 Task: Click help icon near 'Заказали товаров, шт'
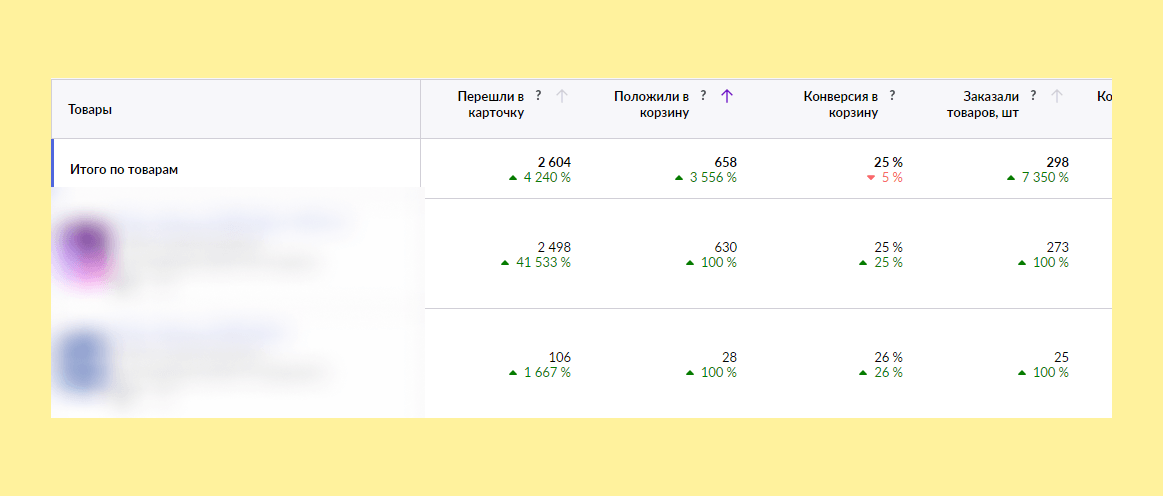click(x=1033, y=96)
